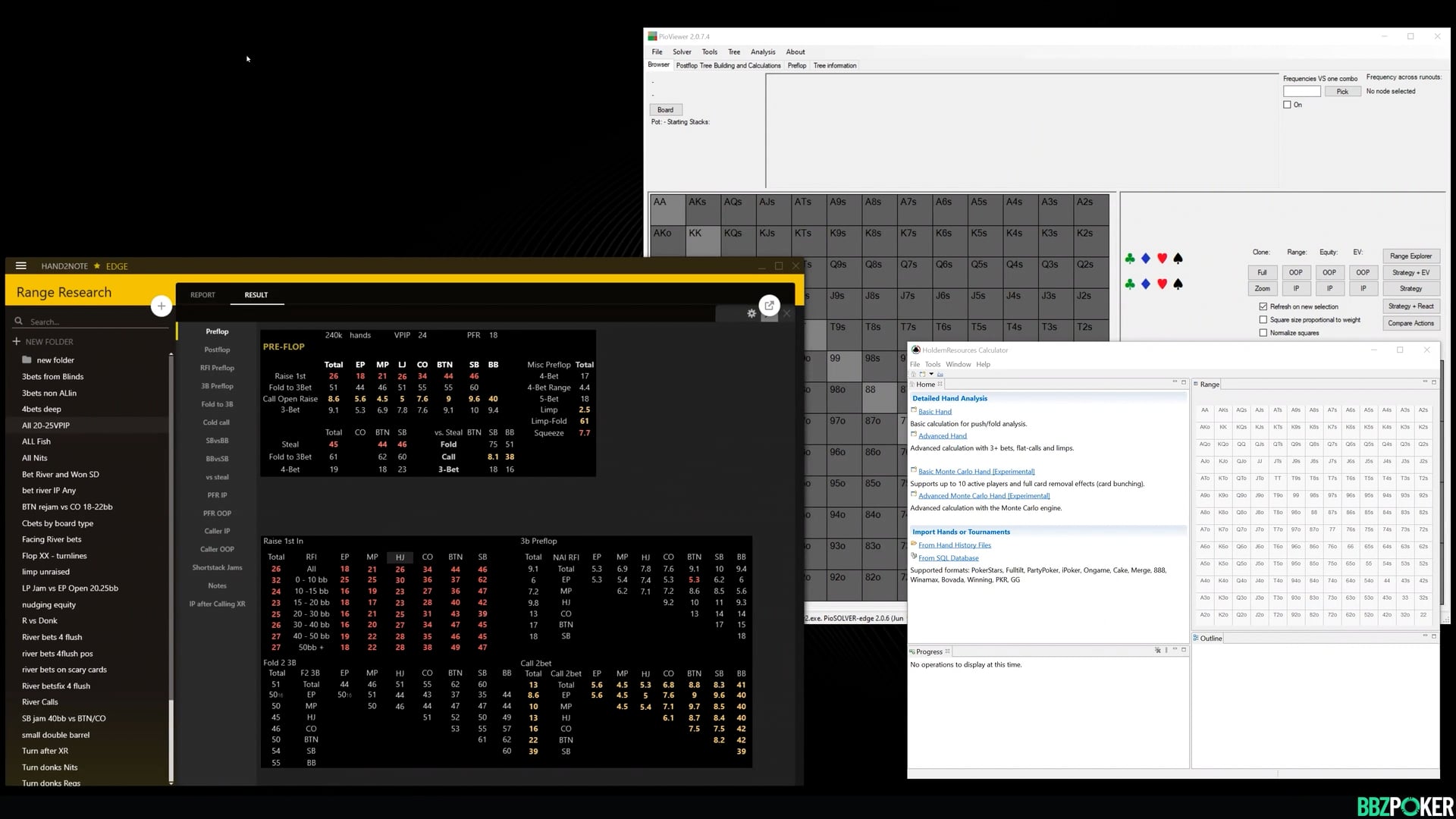Enable Square size proportional to weight
Screen dimensions: 1456x819
(x=1263, y=319)
